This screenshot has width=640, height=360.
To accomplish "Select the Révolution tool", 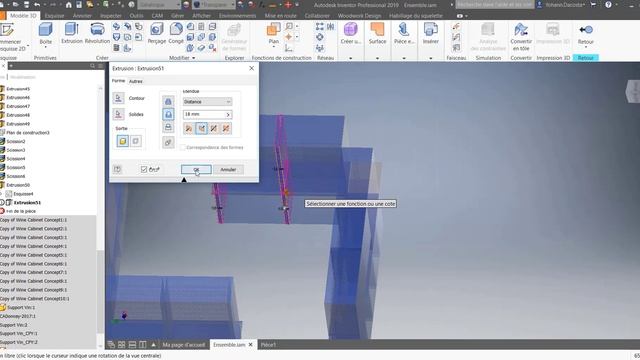I will point(97,33).
